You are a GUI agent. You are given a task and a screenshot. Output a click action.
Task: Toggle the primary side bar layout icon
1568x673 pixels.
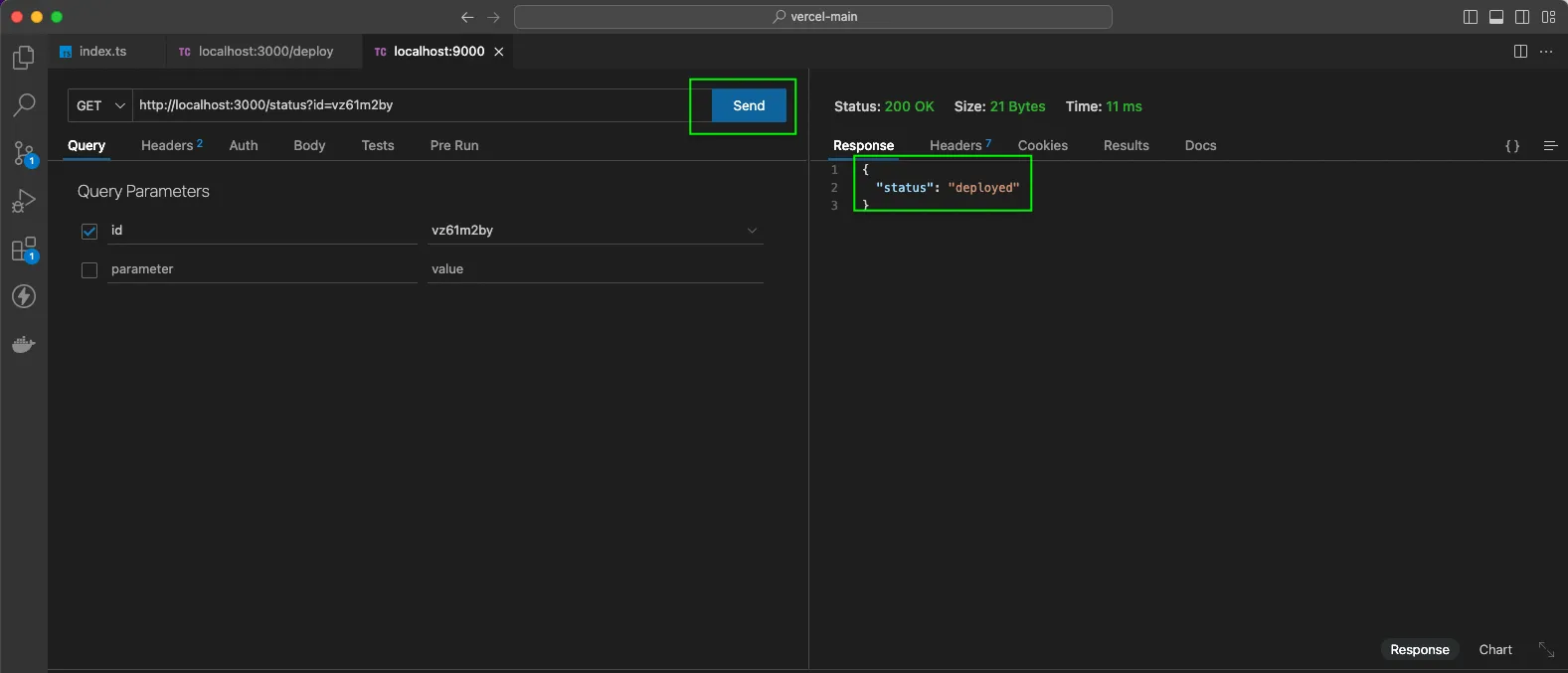click(x=1471, y=17)
